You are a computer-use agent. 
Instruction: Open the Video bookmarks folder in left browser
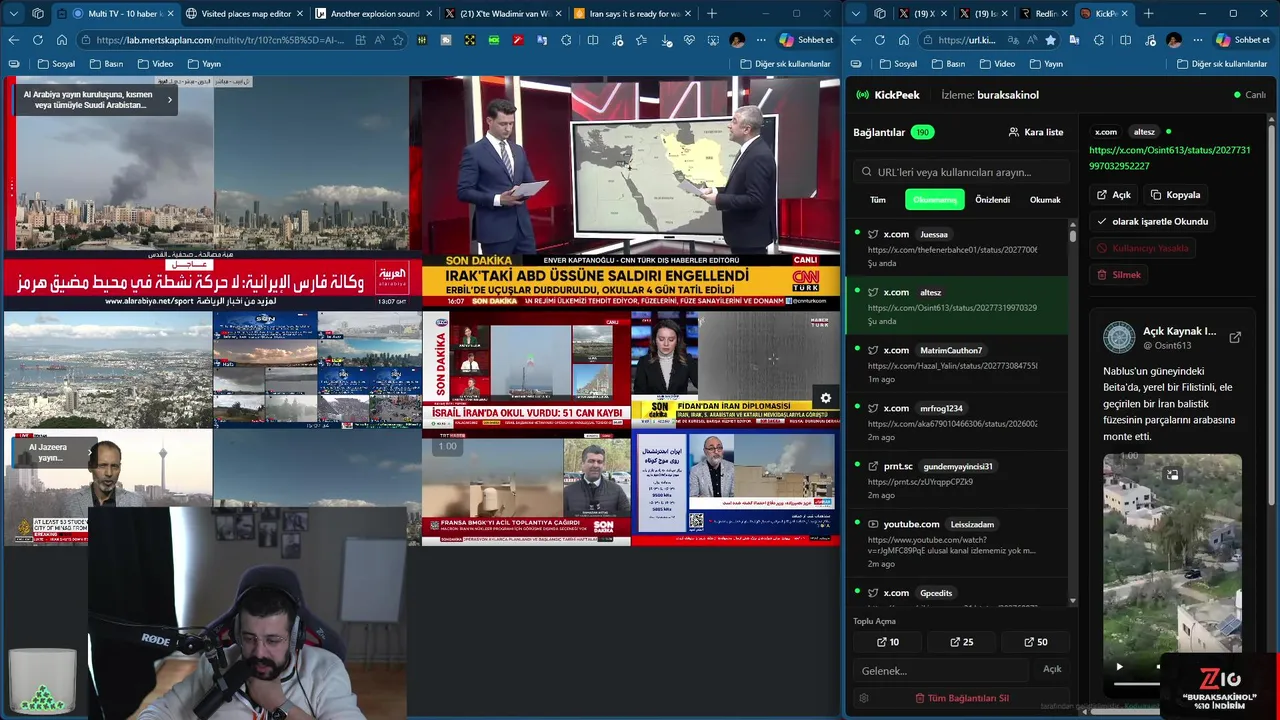coord(155,64)
